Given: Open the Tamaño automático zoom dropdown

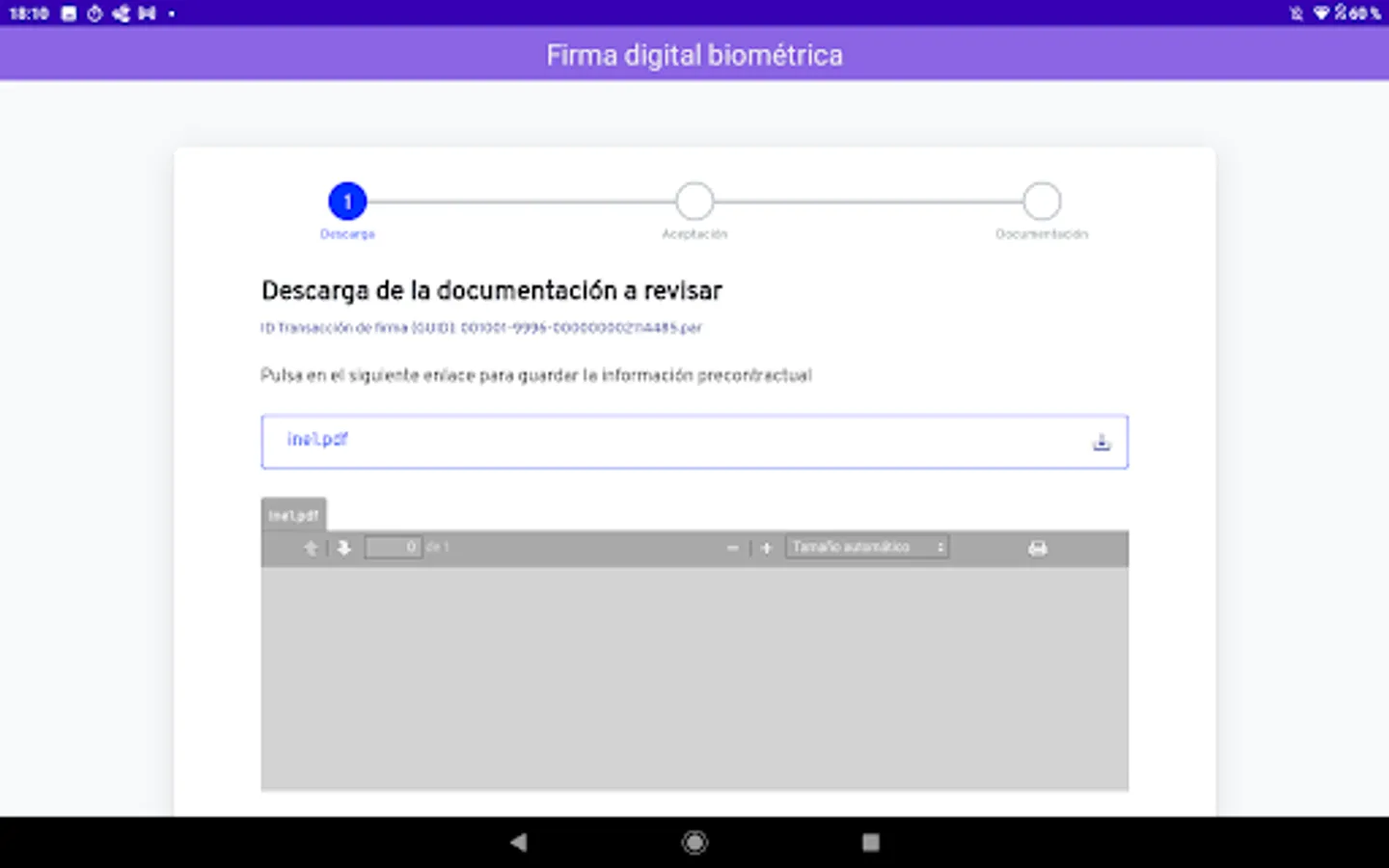Looking at the screenshot, I should [867, 547].
